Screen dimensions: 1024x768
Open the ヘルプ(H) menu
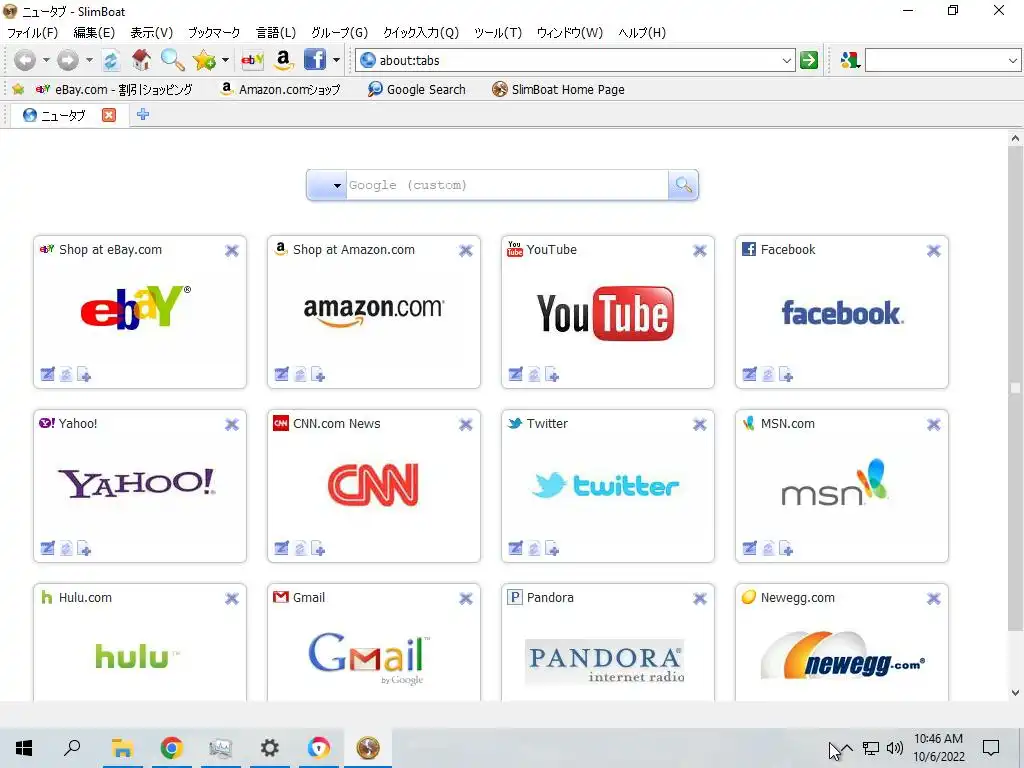tap(642, 33)
